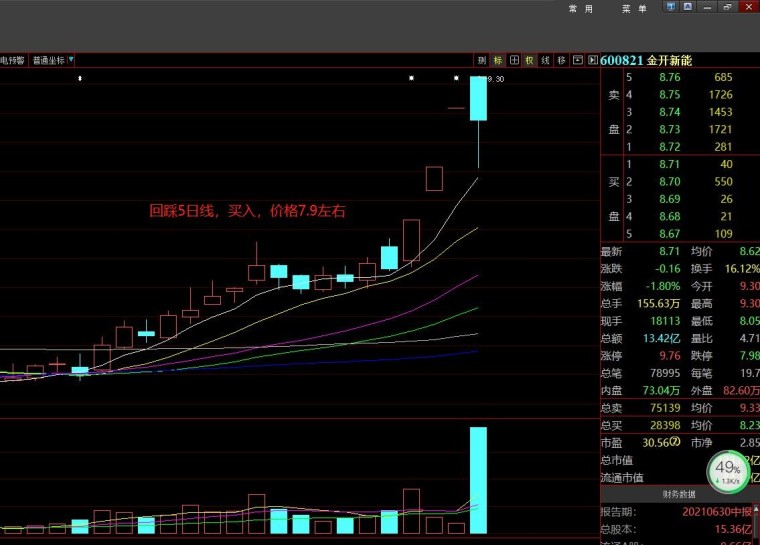The height and width of the screenshot is (545, 760).
Task: Click the boxed down-arrow icon in chart toolbar
Action: click(577, 60)
